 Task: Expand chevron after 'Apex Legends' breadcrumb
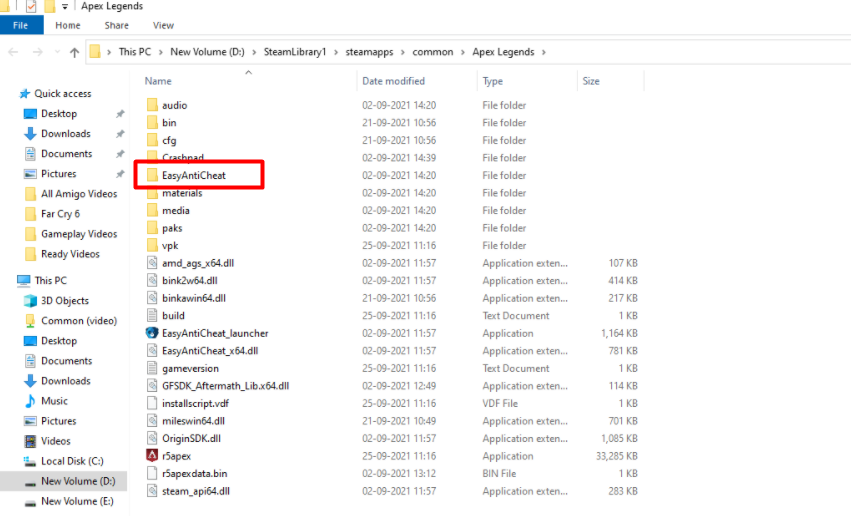(x=544, y=52)
